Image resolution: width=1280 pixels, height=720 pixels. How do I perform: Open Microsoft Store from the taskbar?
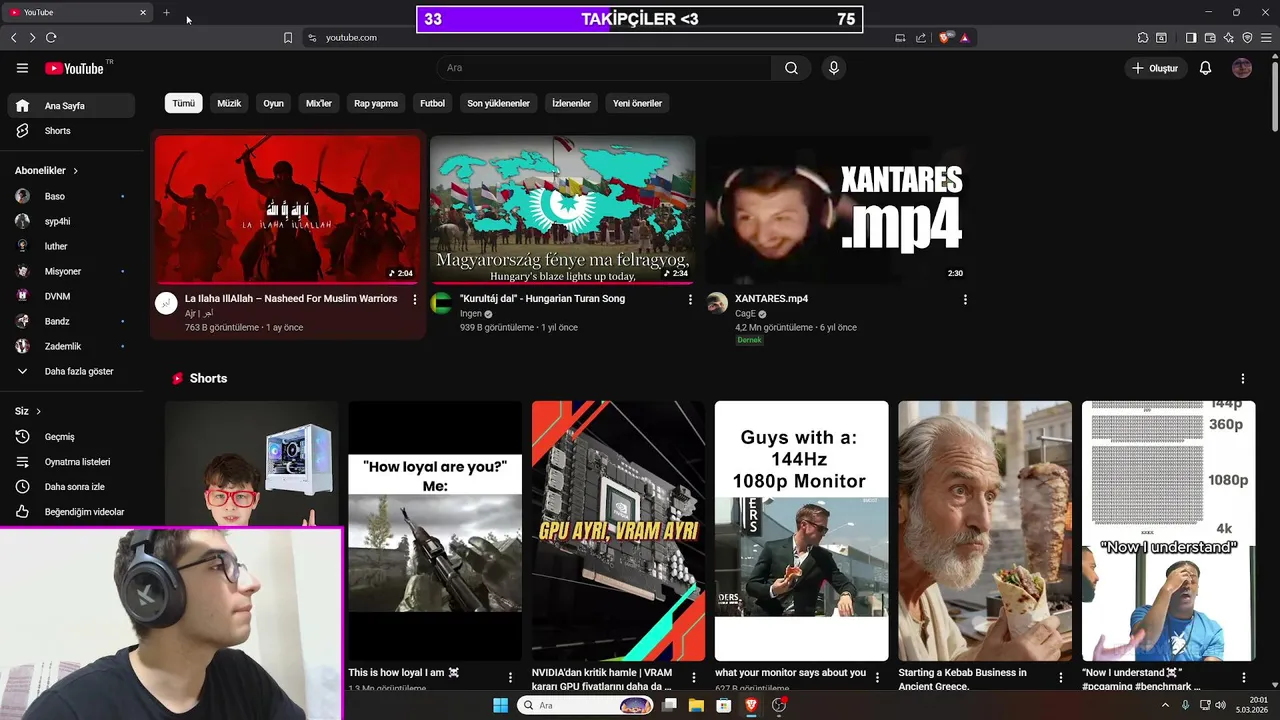723,706
